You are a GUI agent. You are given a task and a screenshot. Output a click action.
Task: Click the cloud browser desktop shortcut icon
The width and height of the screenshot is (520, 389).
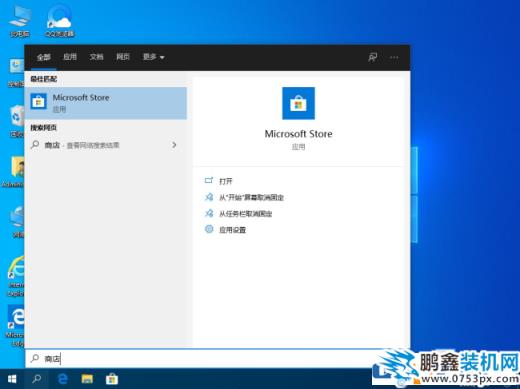click(x=59, y=20)
